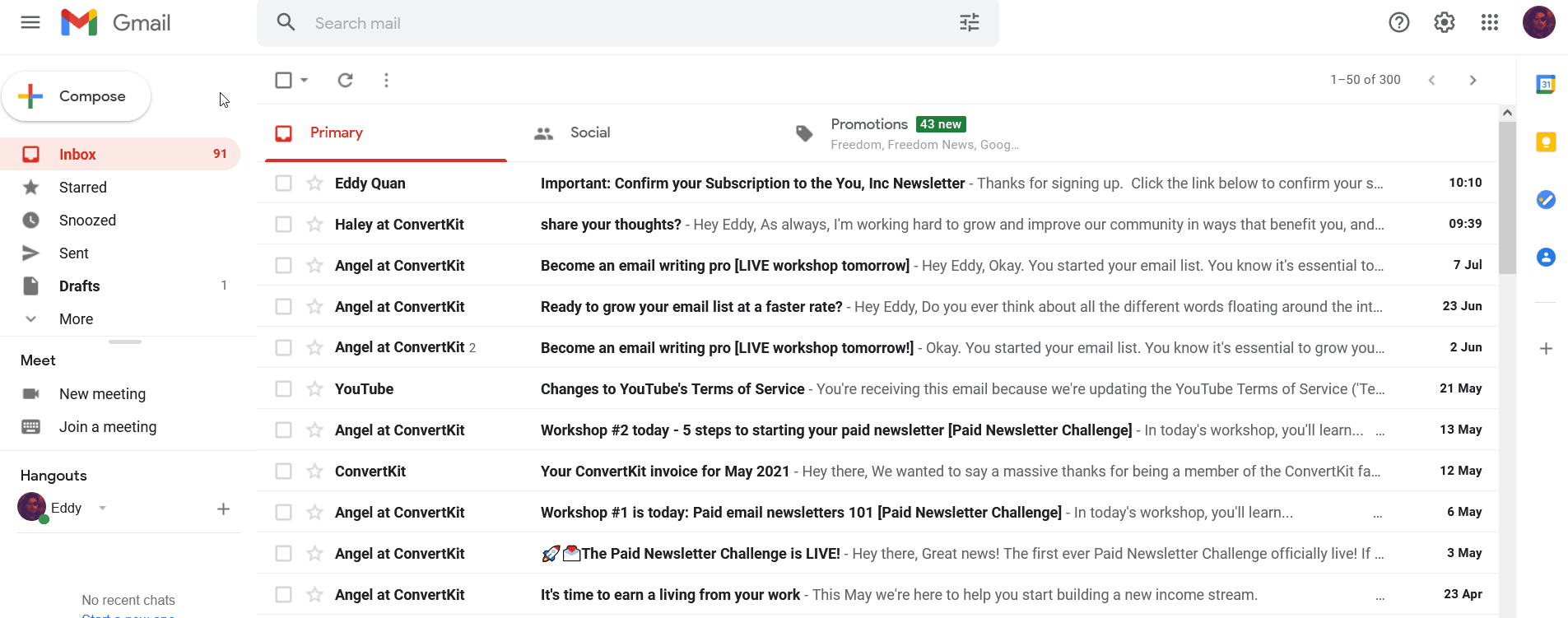This screenshot has width=1568, height=618.
Task: Refresh the inbox mail list
Action: (x=345, y=80)
